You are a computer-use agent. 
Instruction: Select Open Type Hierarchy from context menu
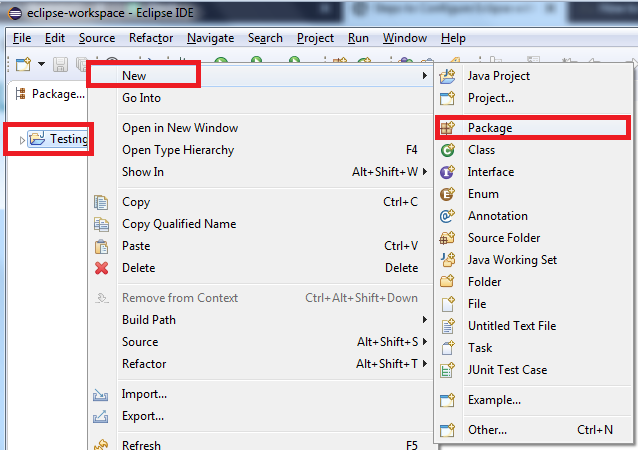point(178,150)
